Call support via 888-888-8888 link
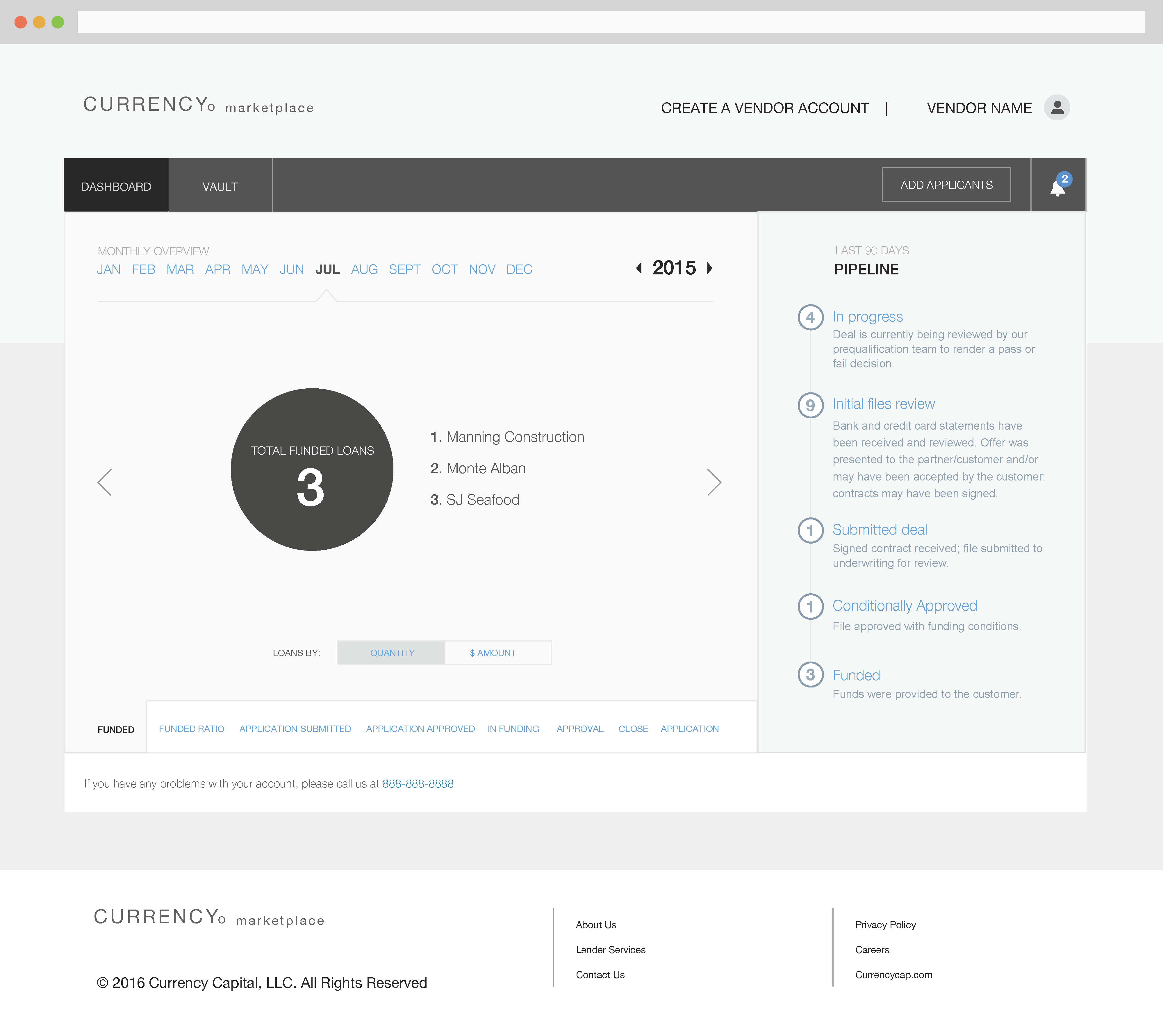Viewport: 1163px width, 1036px height. pos(418,783)
